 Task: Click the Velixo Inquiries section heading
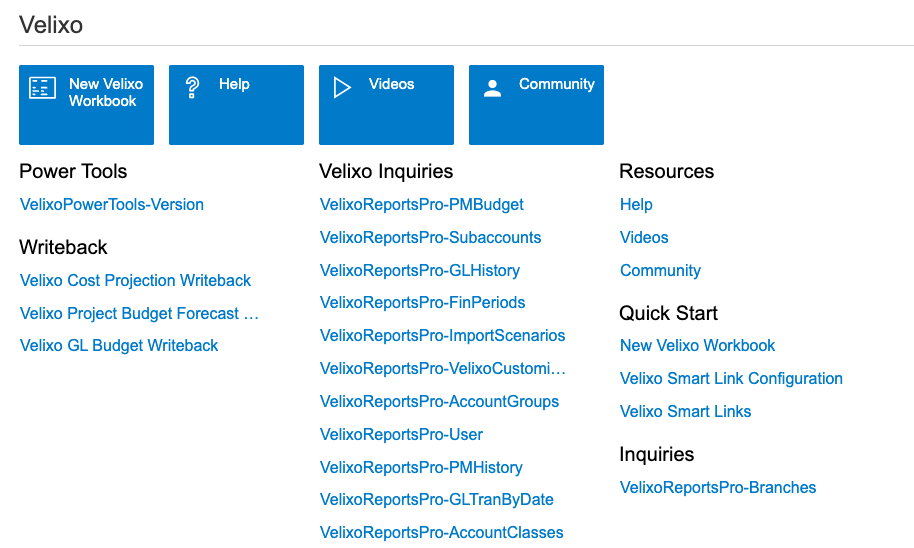(386, 171)
